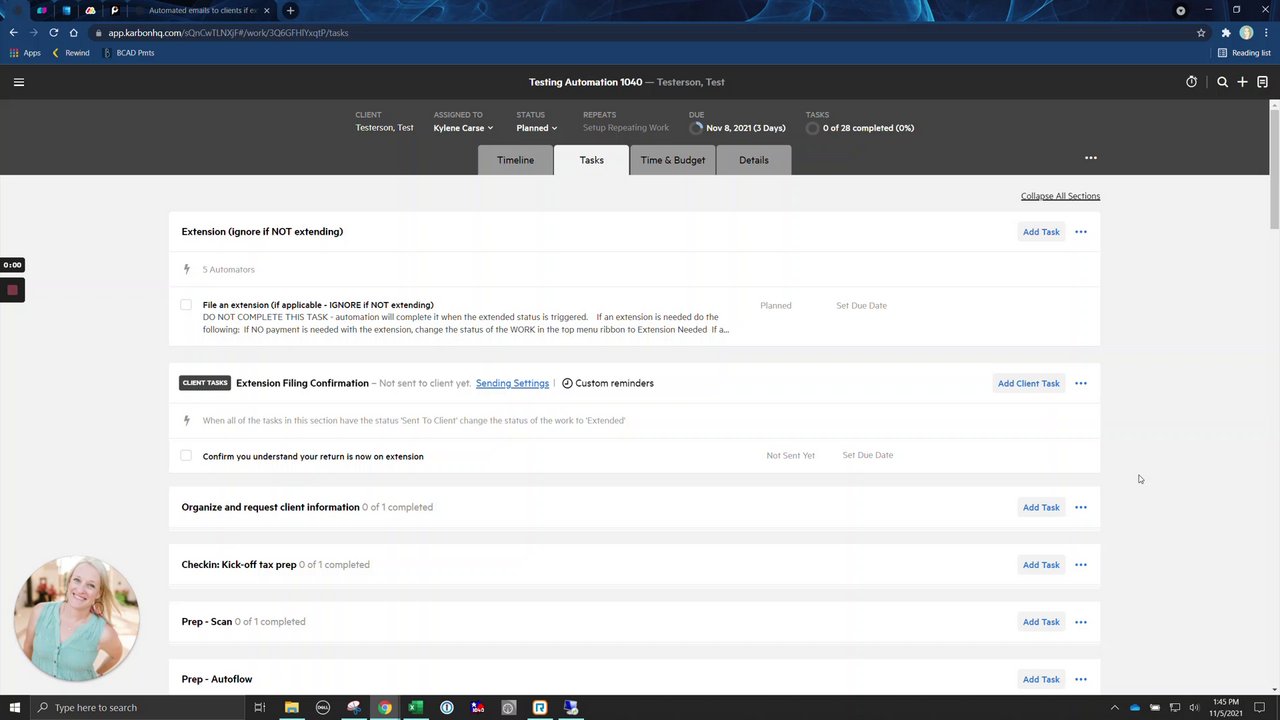Open the Rewind bookmark

click(71, 53)
